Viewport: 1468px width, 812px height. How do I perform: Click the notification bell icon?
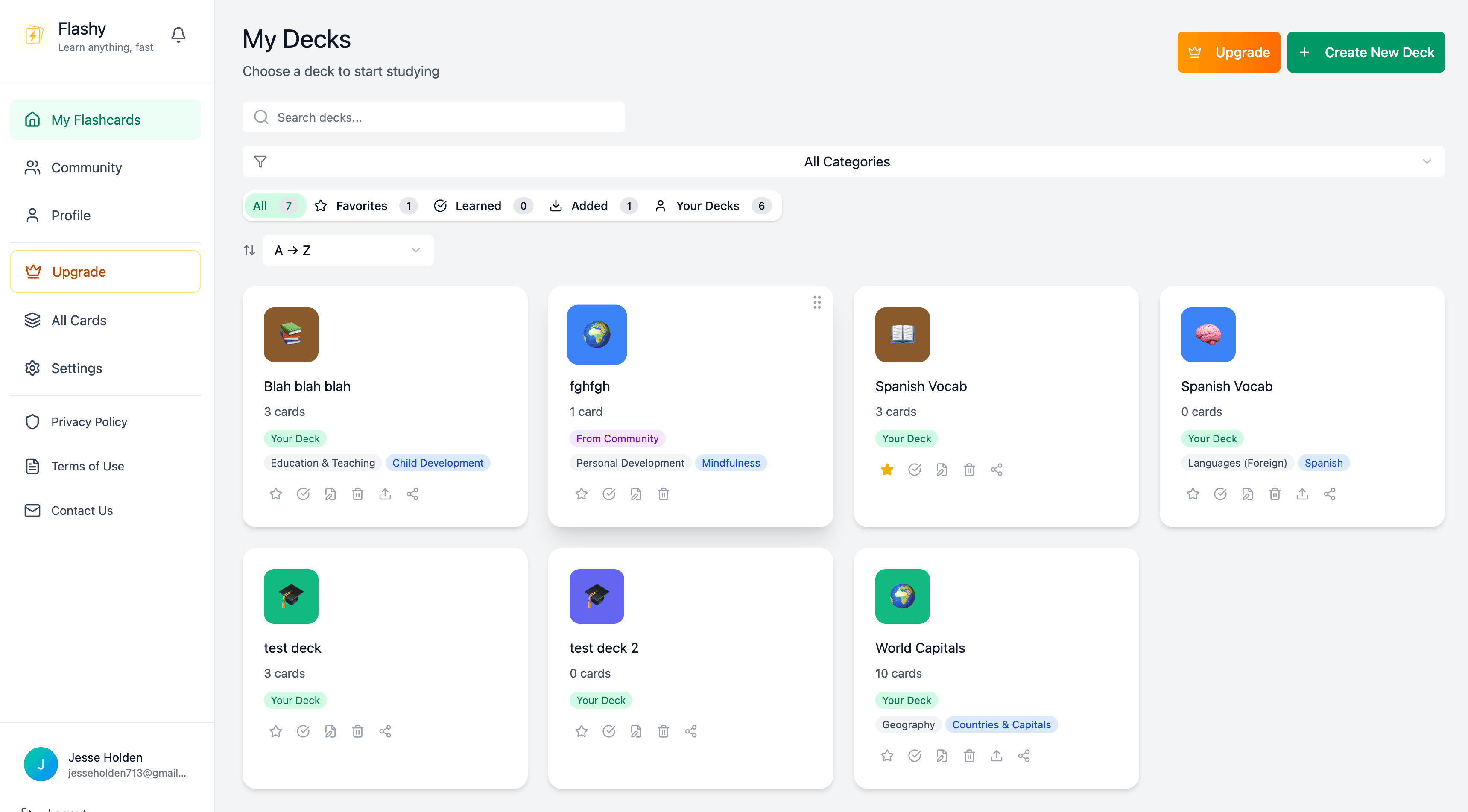178,35
